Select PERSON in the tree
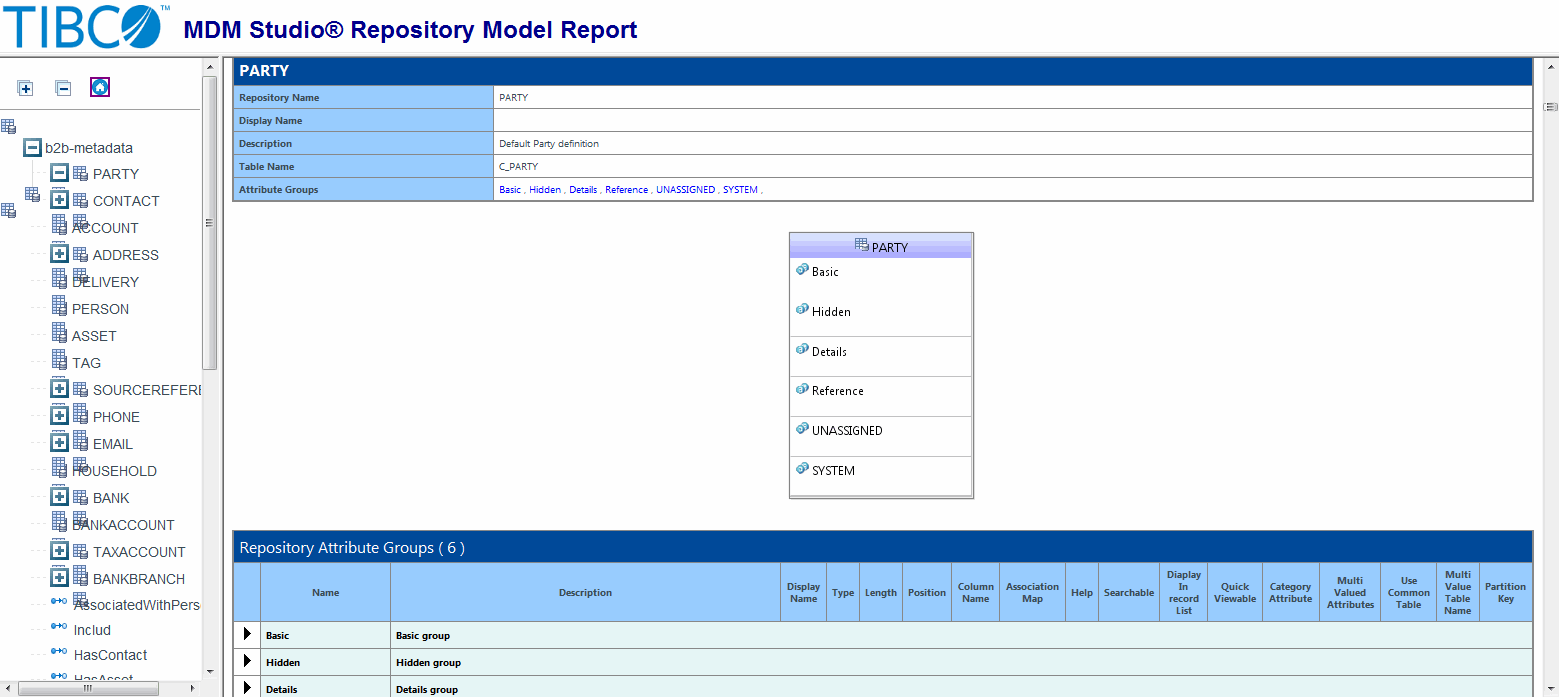Screen dimensions: 1559x697 coord(100,309)
